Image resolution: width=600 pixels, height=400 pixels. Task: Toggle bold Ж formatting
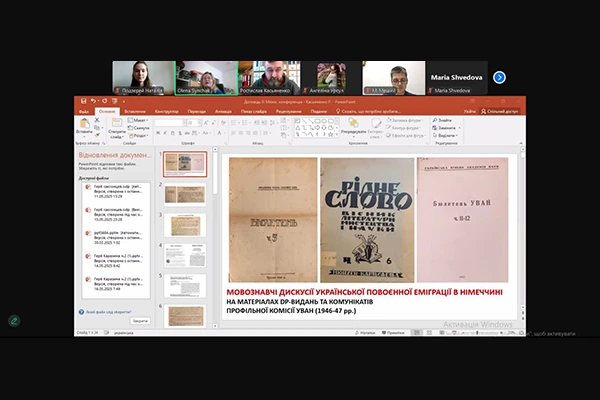[158, 133]
